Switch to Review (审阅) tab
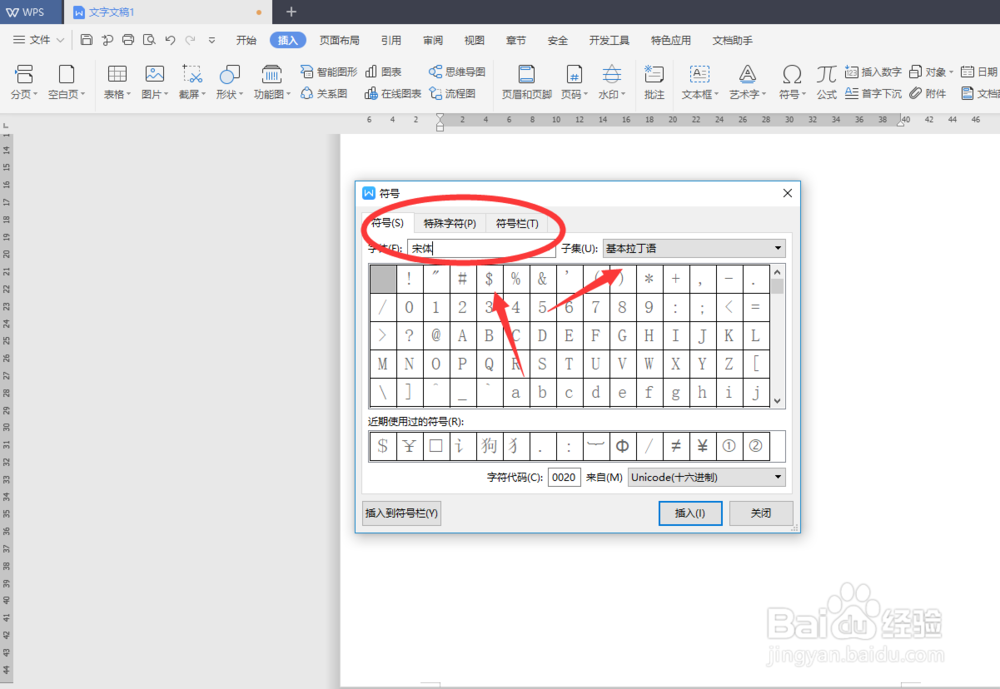The width and height of the screenshot is (1000, 689). [432, 40]
